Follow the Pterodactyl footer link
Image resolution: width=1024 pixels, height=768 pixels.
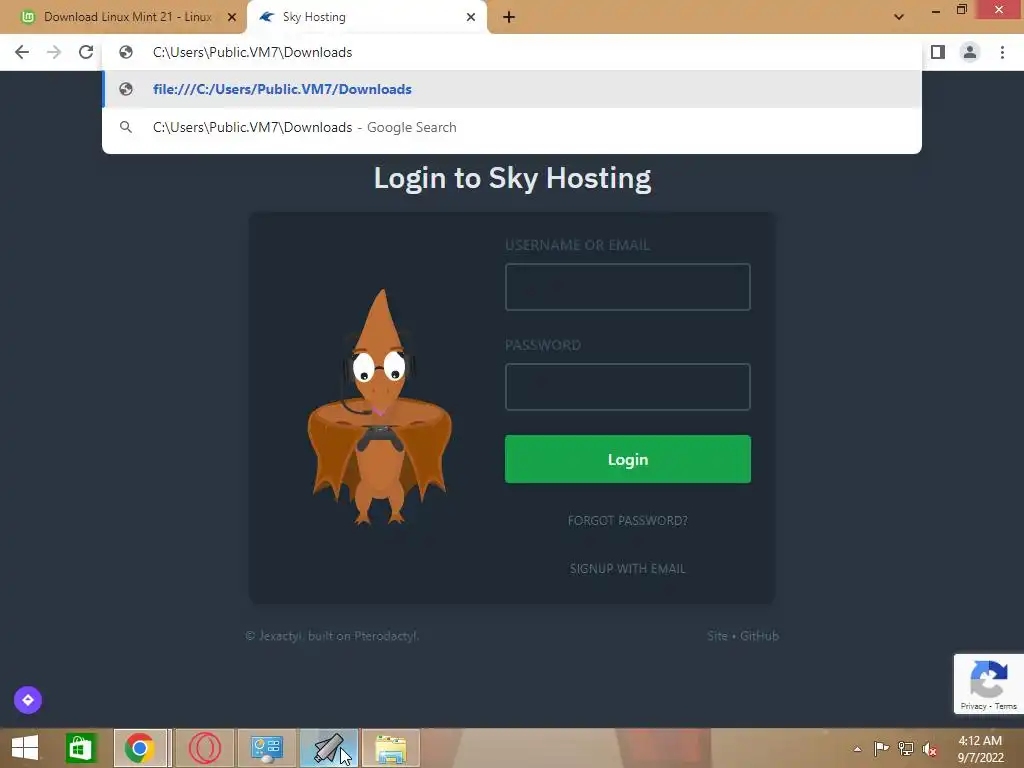click(385, 635)
